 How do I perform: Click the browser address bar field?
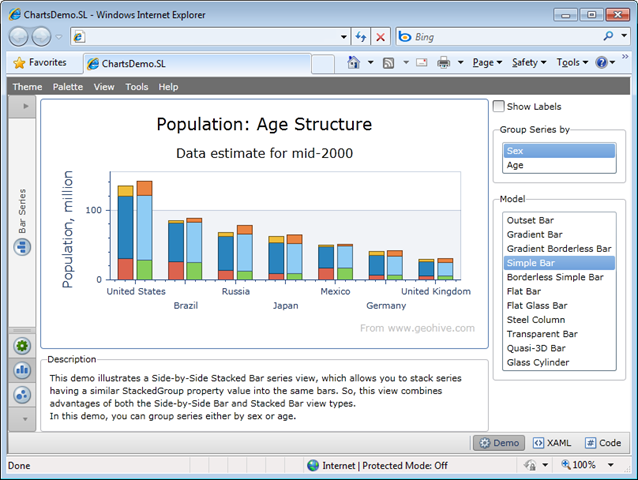212,37
